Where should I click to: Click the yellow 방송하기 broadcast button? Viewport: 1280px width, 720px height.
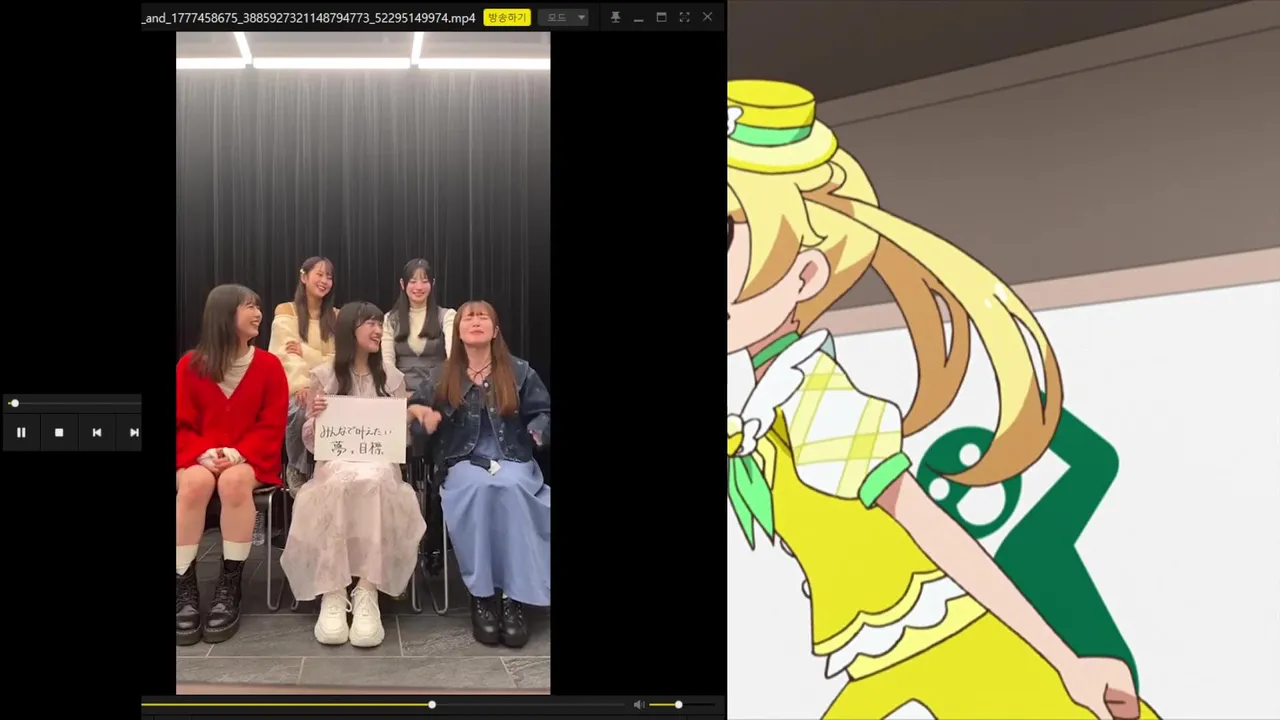point(507,17)
